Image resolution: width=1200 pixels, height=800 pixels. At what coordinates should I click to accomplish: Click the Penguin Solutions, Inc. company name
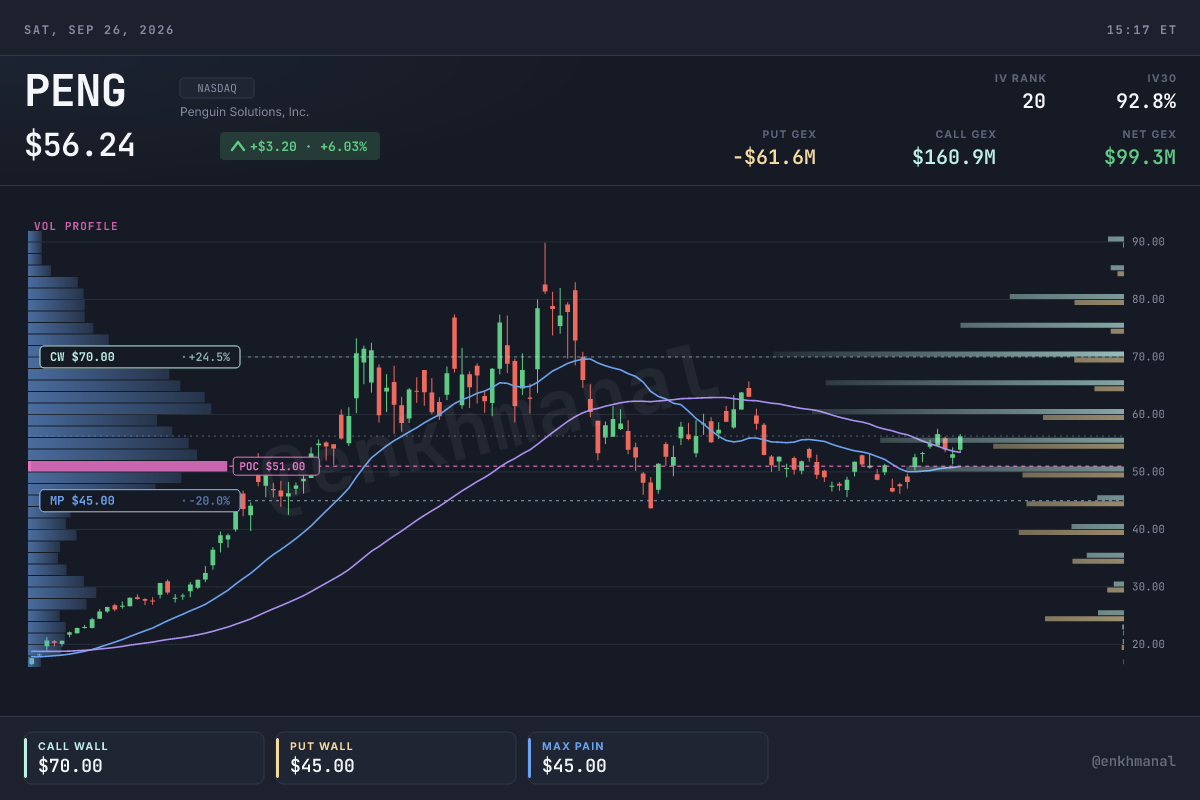point(244,112)
